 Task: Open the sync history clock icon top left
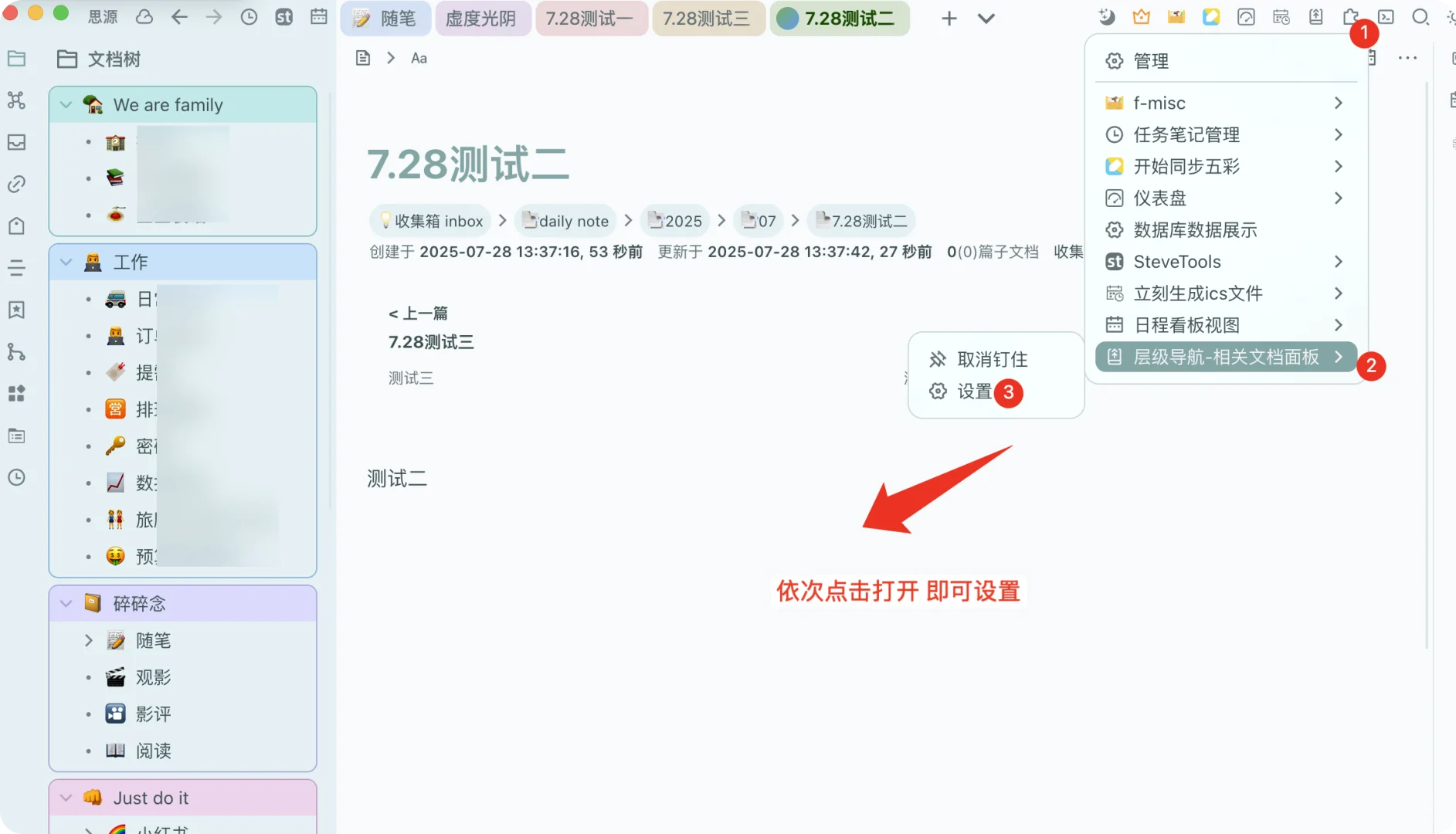(249, 16)
